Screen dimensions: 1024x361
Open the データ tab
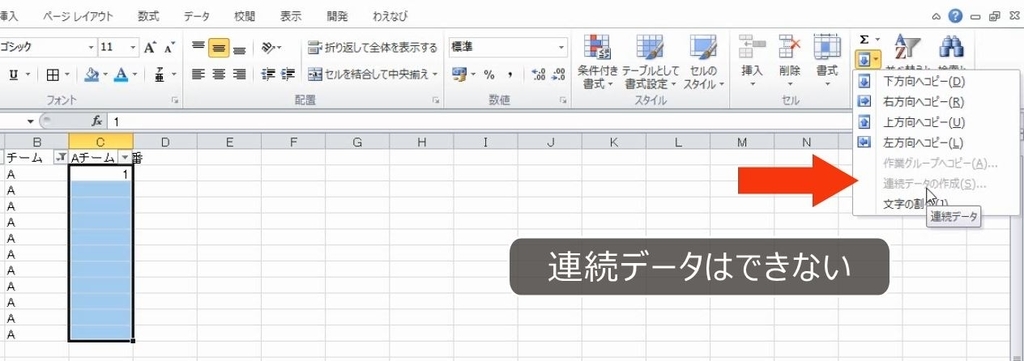(x=197, y=16)
